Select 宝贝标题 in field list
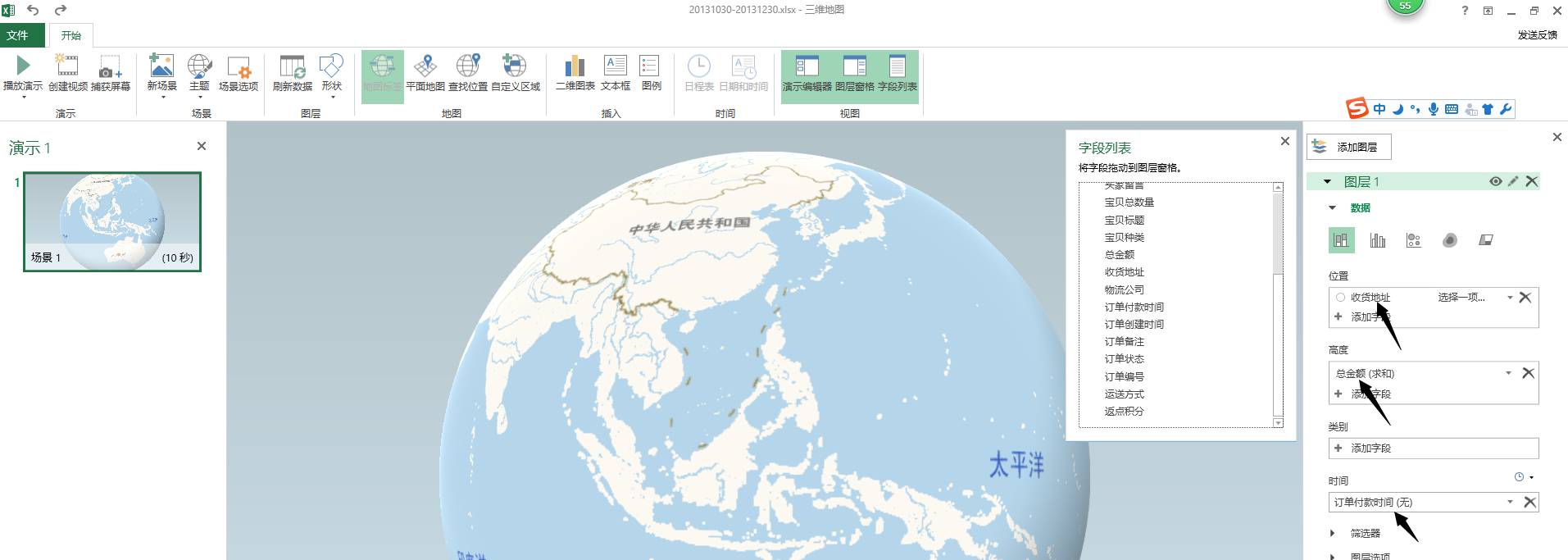1568x560 pixels. [x=1124, y=220]
